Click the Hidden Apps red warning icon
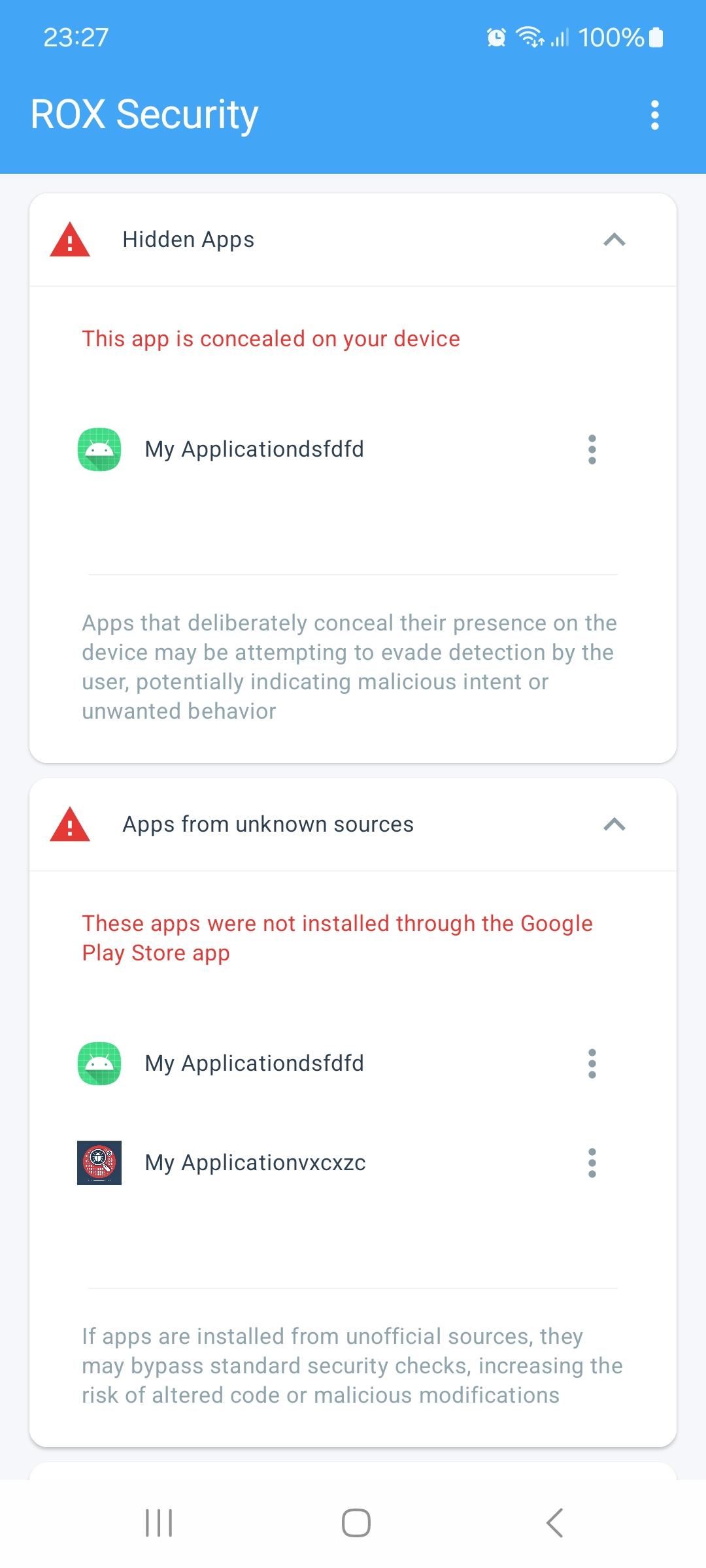706x1568 pixels. 70,240
